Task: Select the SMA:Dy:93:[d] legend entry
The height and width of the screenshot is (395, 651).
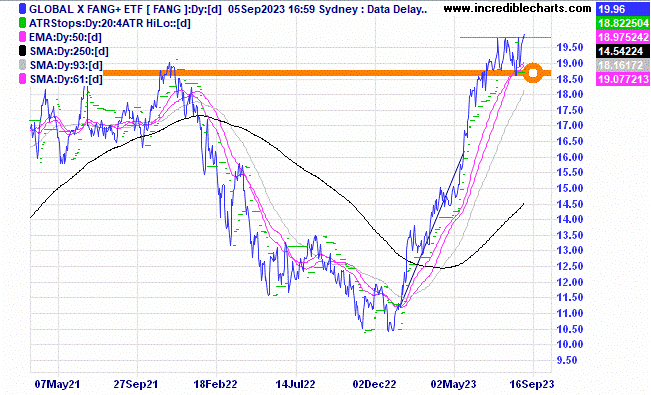Action: [x=66, y=65]
